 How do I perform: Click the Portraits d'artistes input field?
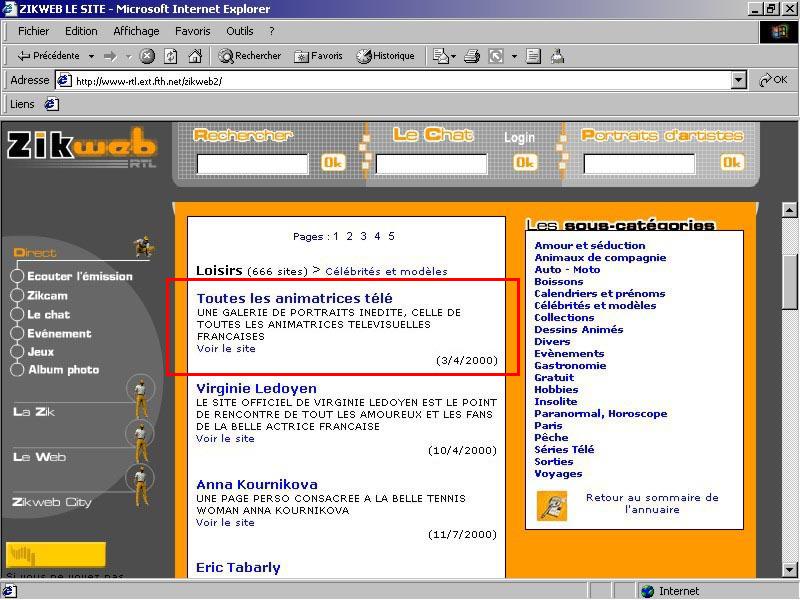pos(639,164)
